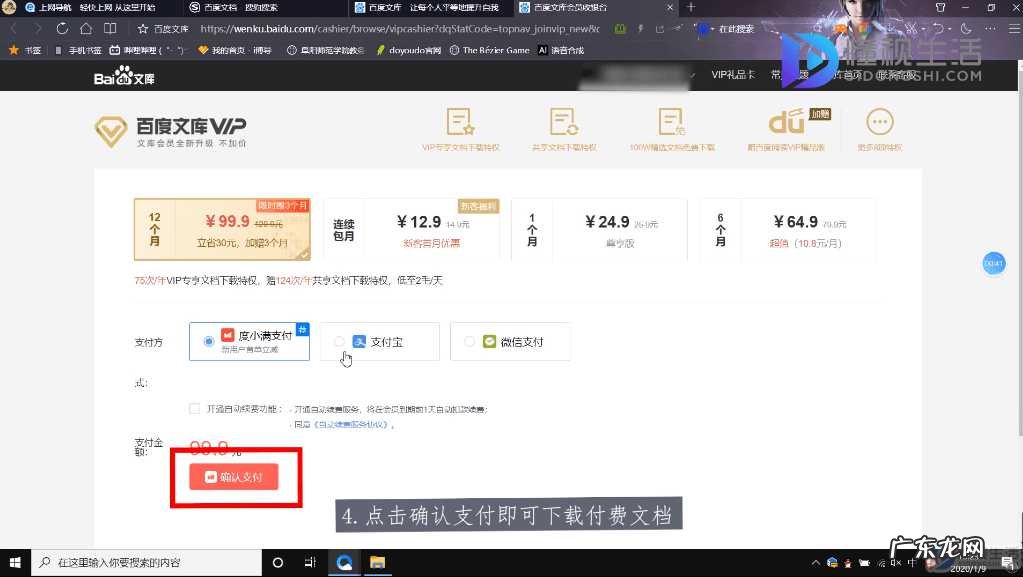Click the 共享文档下载特权 document icon
Screen dimensions: 1023x577
click(x=565, y=120)
